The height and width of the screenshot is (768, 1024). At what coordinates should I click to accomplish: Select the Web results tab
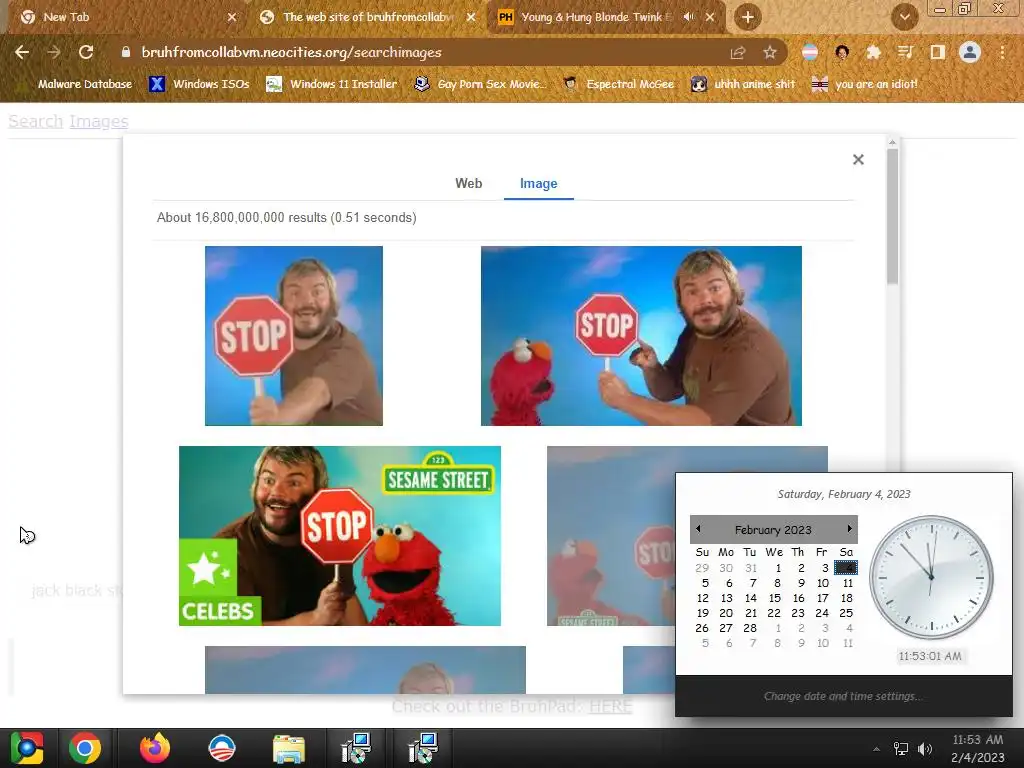[x=468, y=184]
